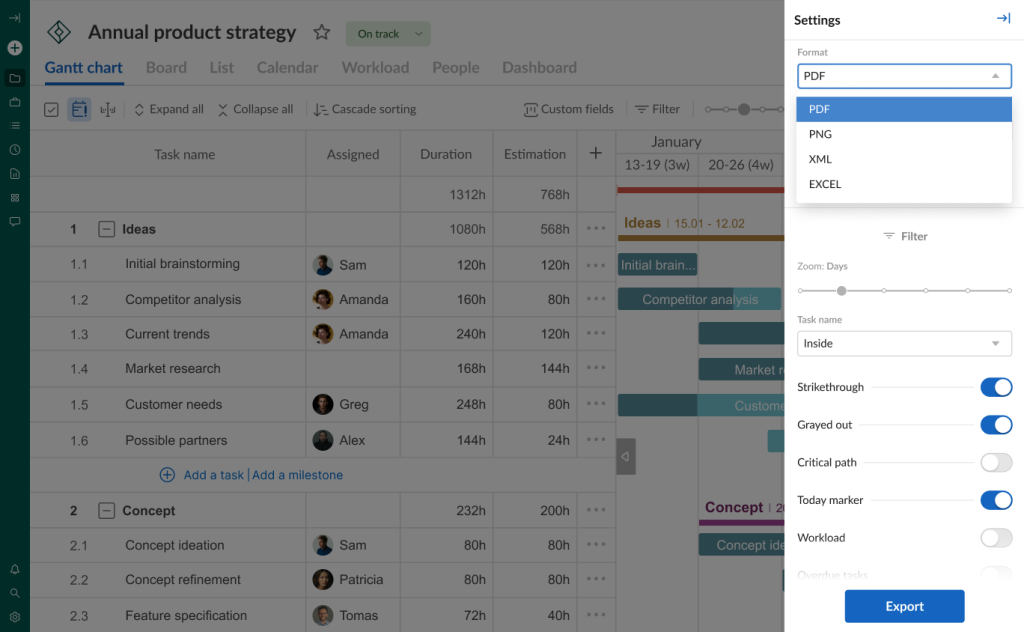Create a new project with the plus icon
Image resolution: width=1024 pixels, height=632 pixels.
[x=14, y=47]
